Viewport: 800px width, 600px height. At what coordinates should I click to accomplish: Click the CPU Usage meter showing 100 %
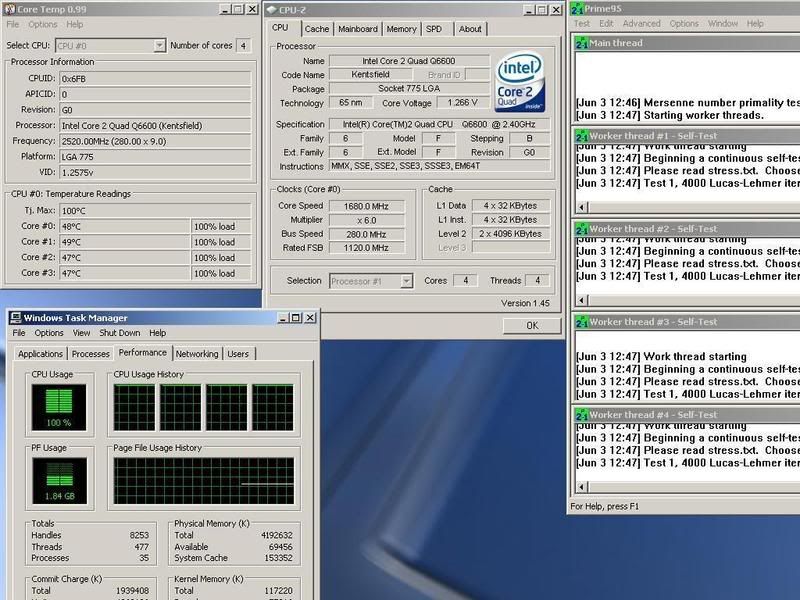click(59, 407)
